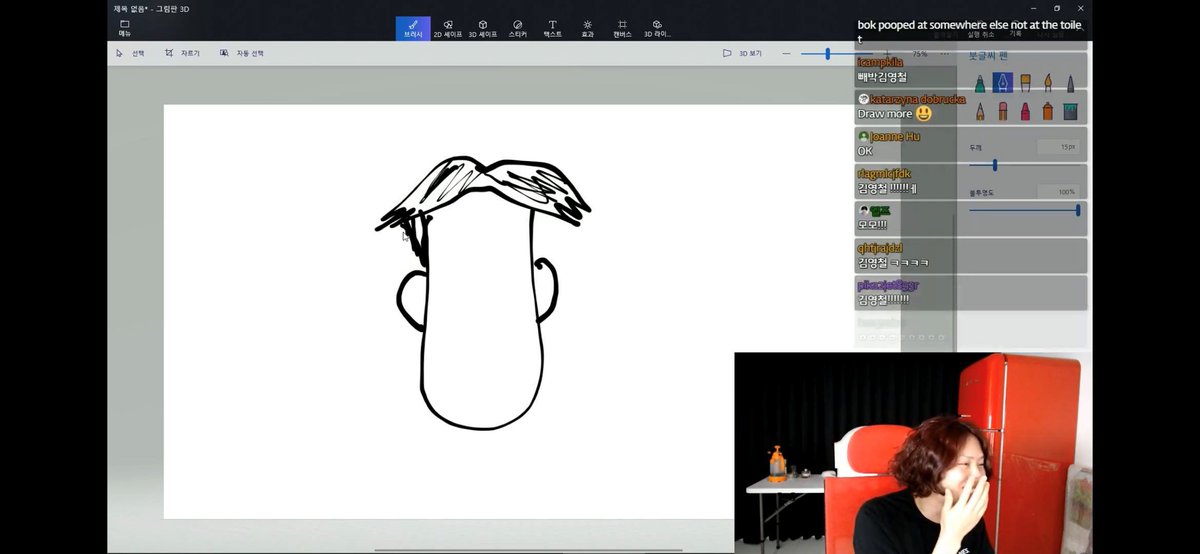Select the pencil brush
This screenshot has height=554, width=1200.
[x=980, y=110]
